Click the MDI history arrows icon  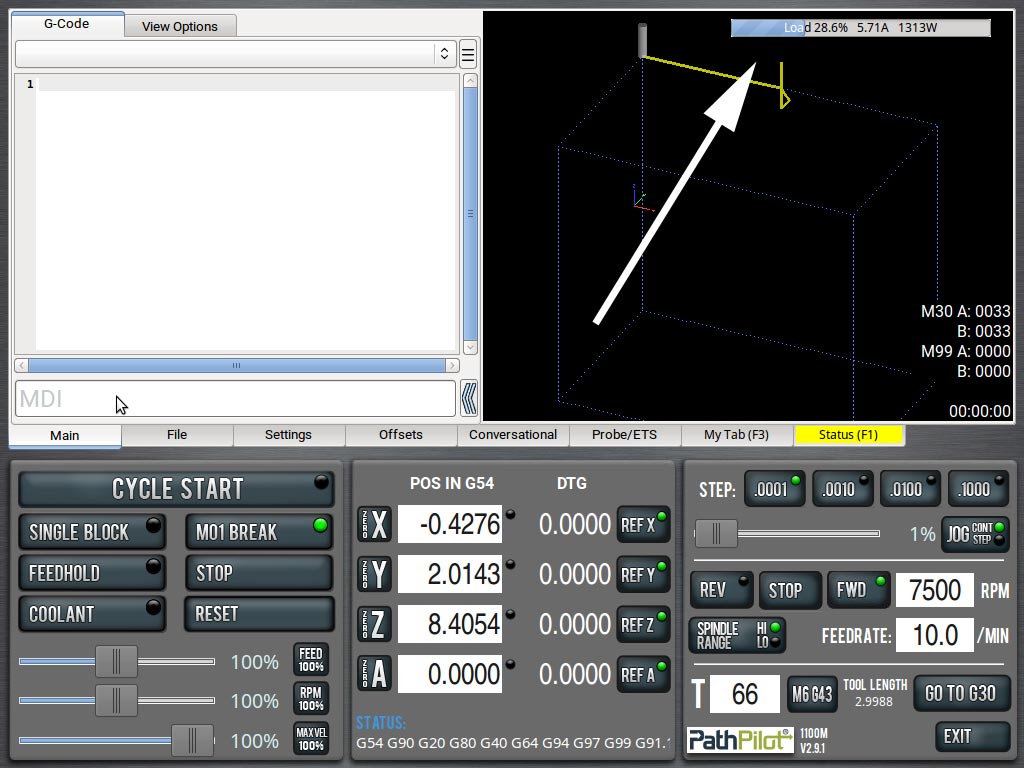click(x=468, y=399)
